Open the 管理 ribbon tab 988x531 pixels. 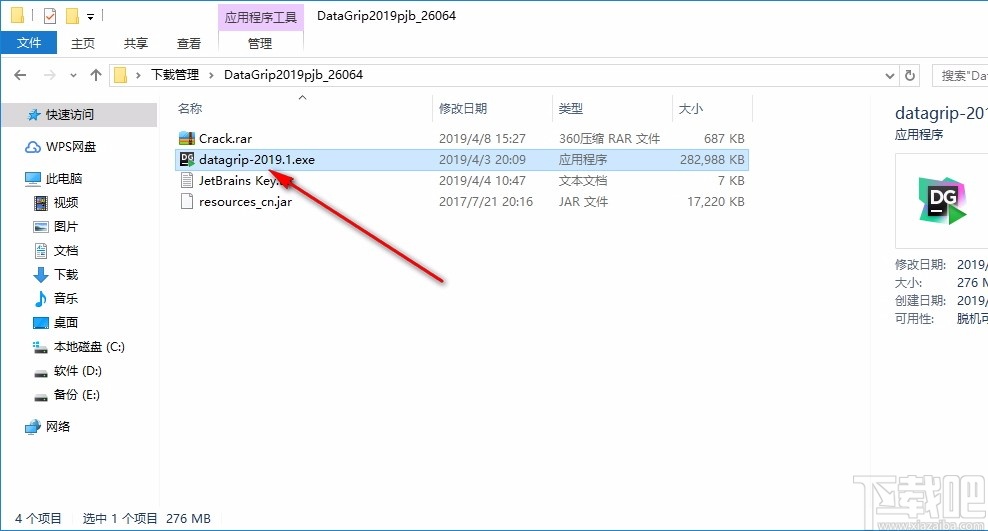tap(260, 43)
